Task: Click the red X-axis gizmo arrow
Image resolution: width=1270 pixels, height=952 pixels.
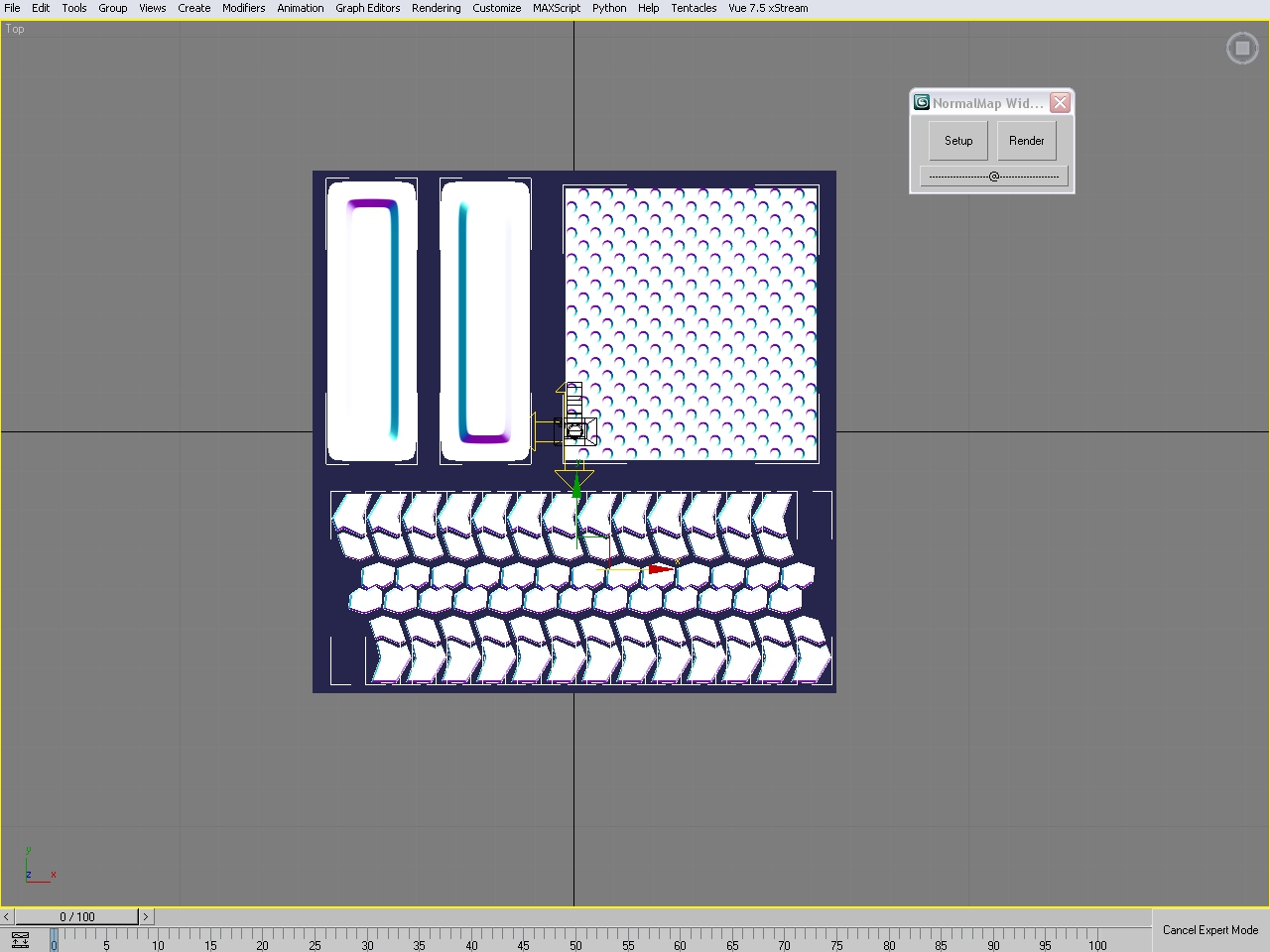Action: [x=659, y=569]
